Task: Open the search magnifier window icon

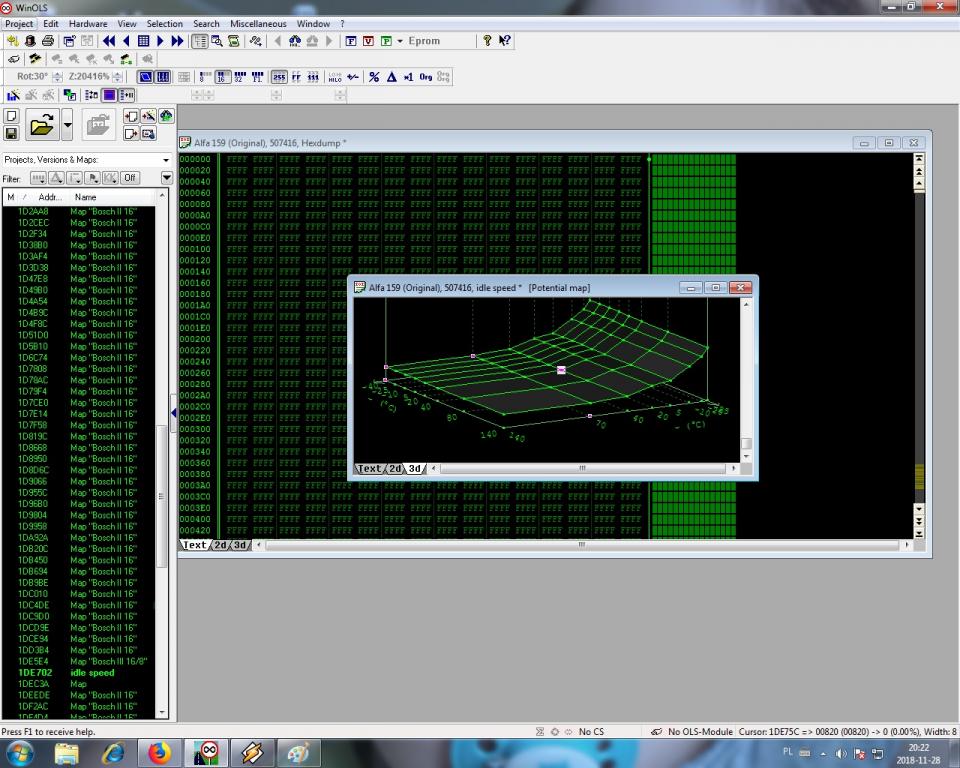Action: tap(217, 41)
